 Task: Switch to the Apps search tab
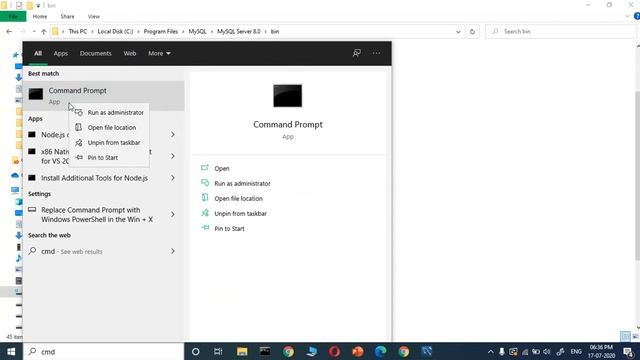(x=61, y=53)
